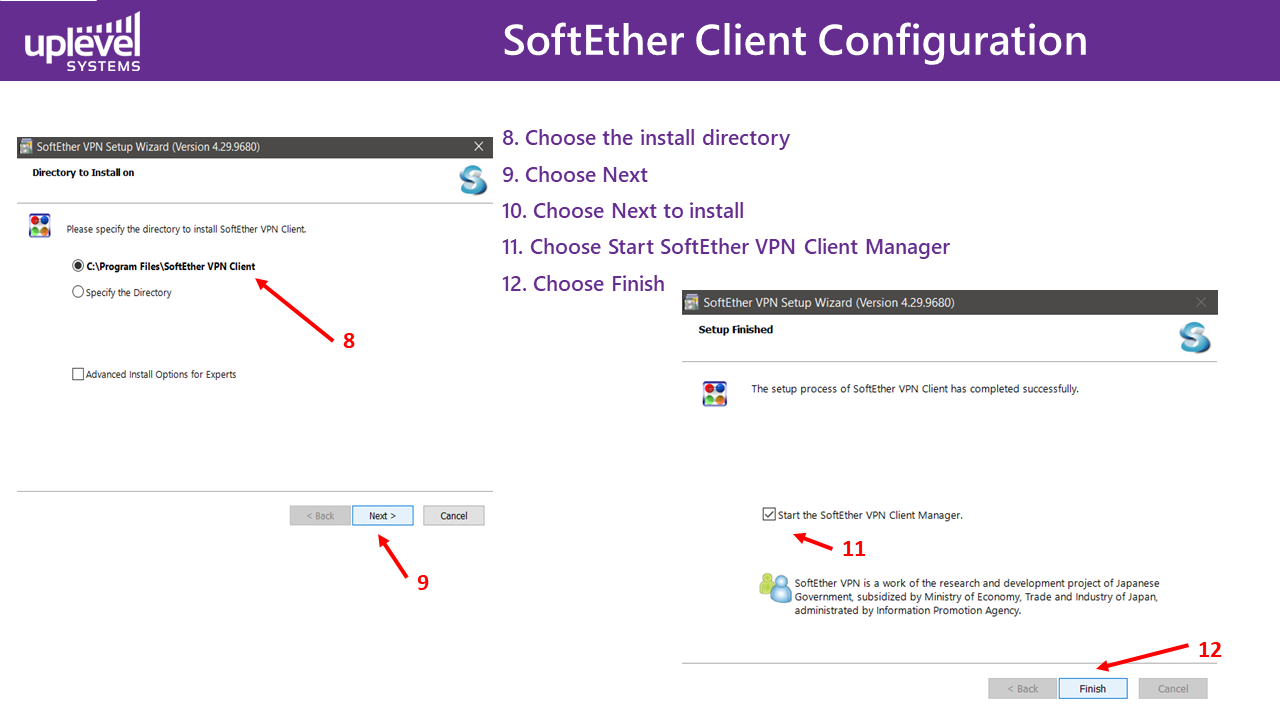This screenshot has height=720, width=1280.
Task: Click the greyed Back button in Setup Finished wizard
Action: coord(1022,689)
